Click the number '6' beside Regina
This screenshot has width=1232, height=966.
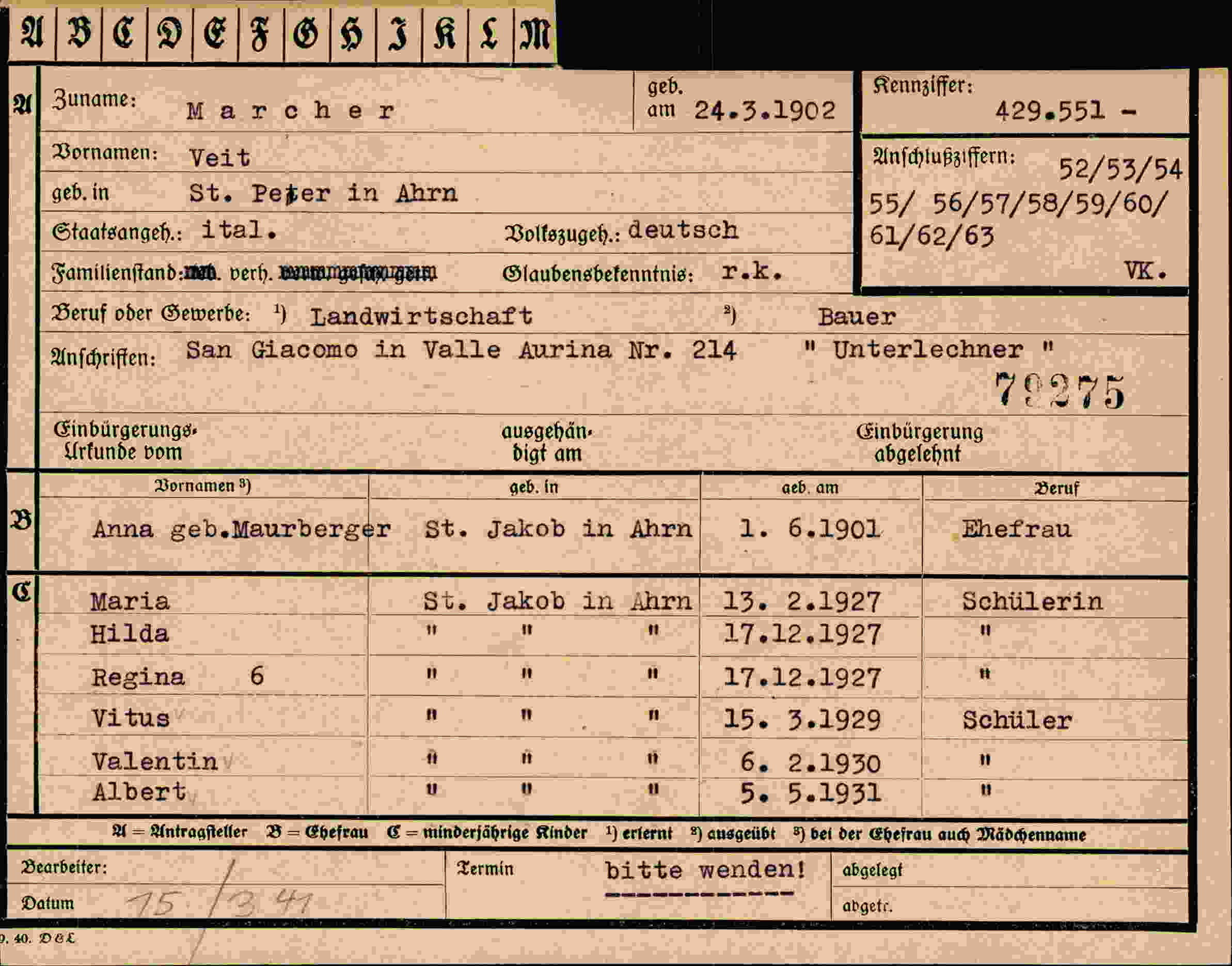tap(257, 676)
